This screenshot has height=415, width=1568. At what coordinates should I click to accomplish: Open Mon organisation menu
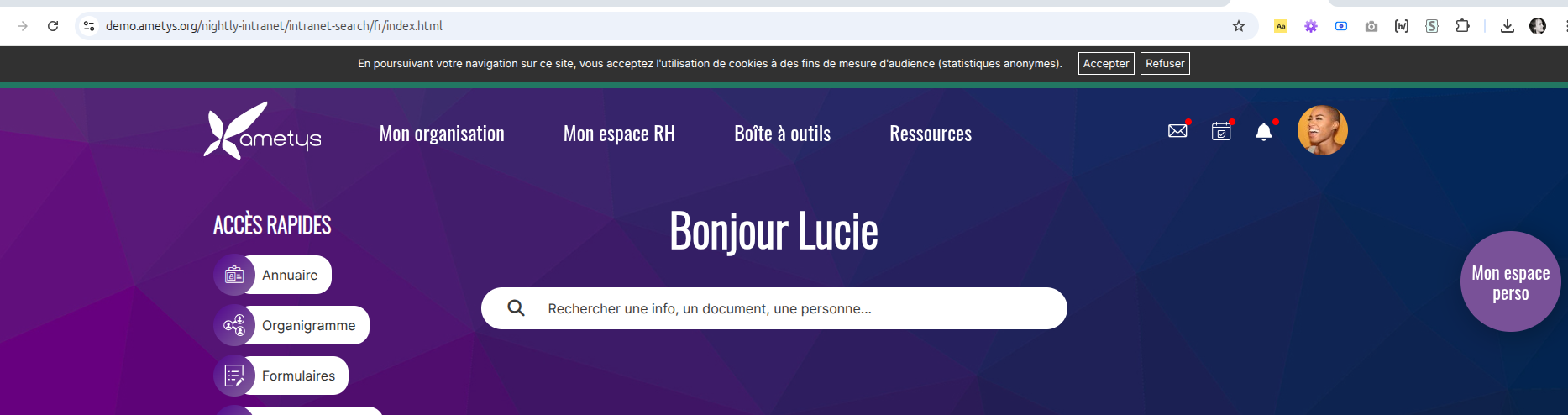[x=442, y=134]
